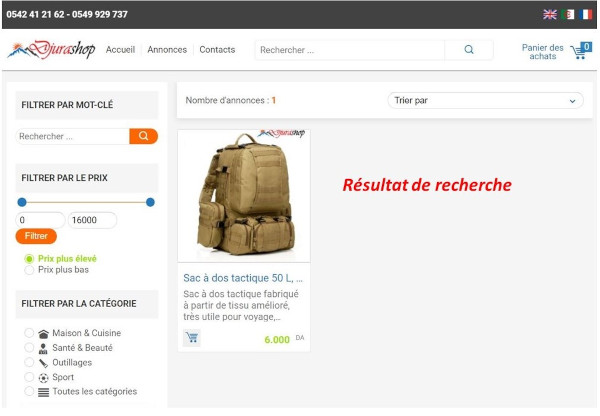Screen dimensions: 600x416
Task: Click the keyword filter Rechercher field
Action: pos(73,136)
